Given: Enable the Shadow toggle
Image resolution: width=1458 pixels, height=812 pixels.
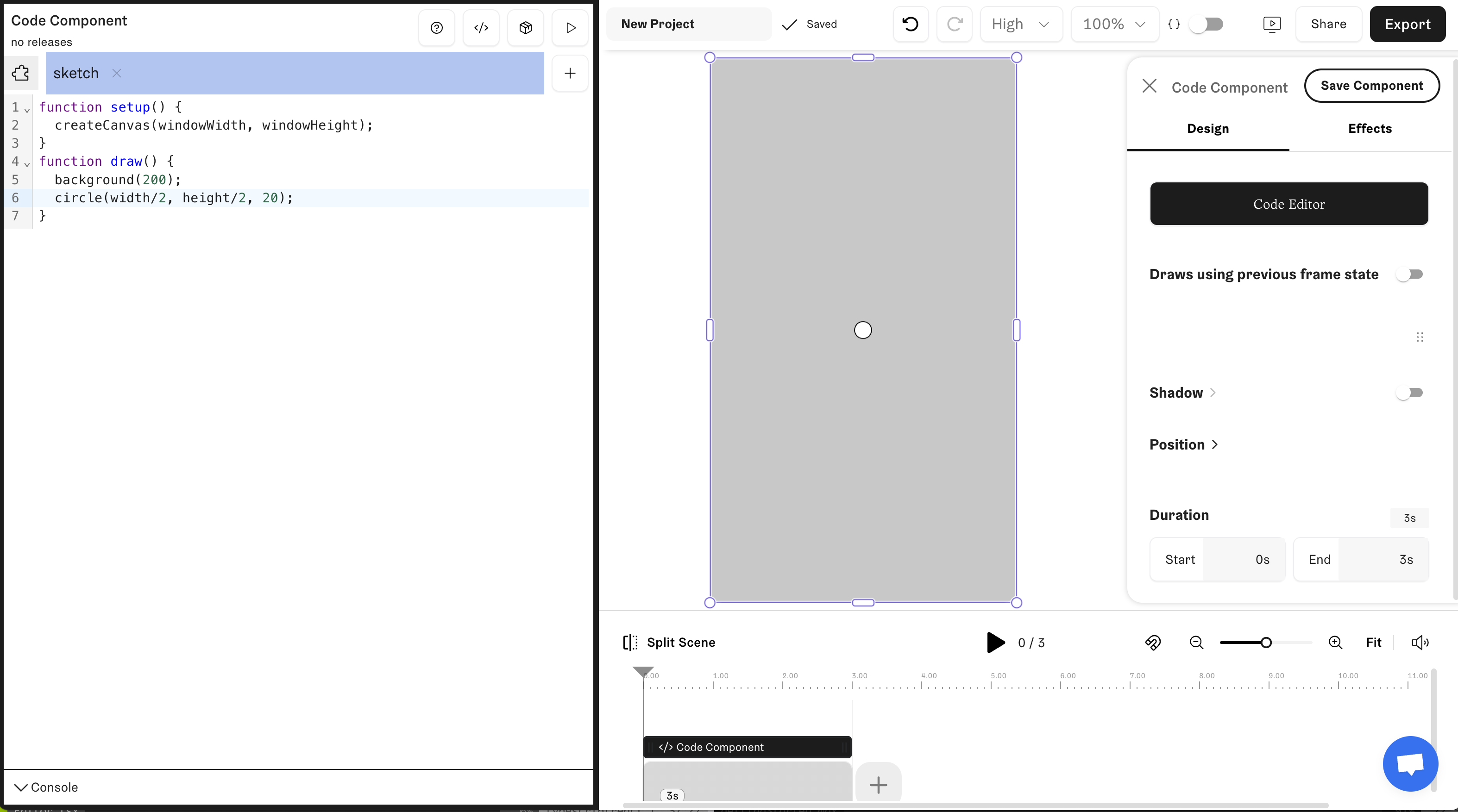Looking at the screenshot, I should 1409,393.
